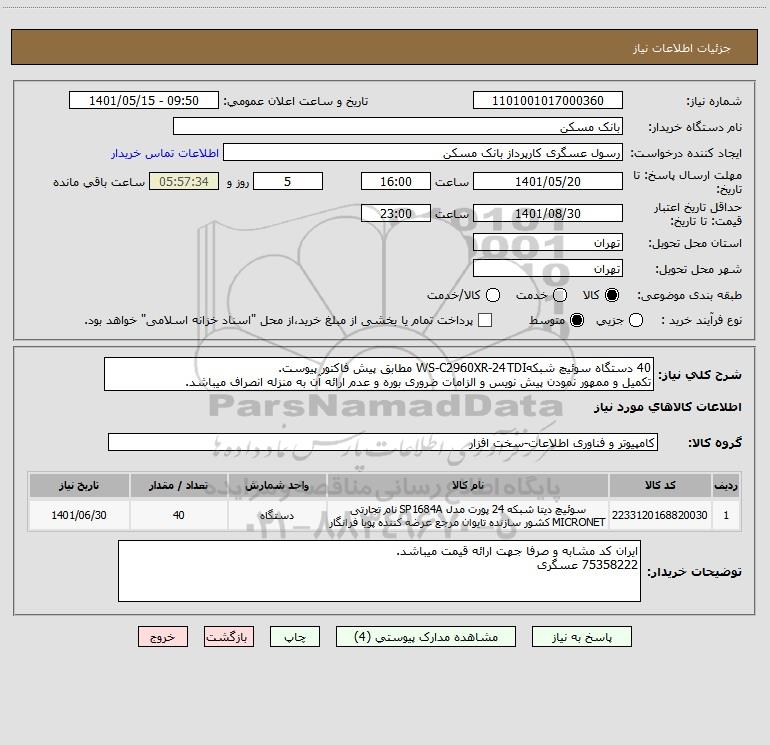Image resolution: width=770 pixels, height=745 pixels.
Task: Click the تعداد / مقدار column header
Action: [179, 485]
